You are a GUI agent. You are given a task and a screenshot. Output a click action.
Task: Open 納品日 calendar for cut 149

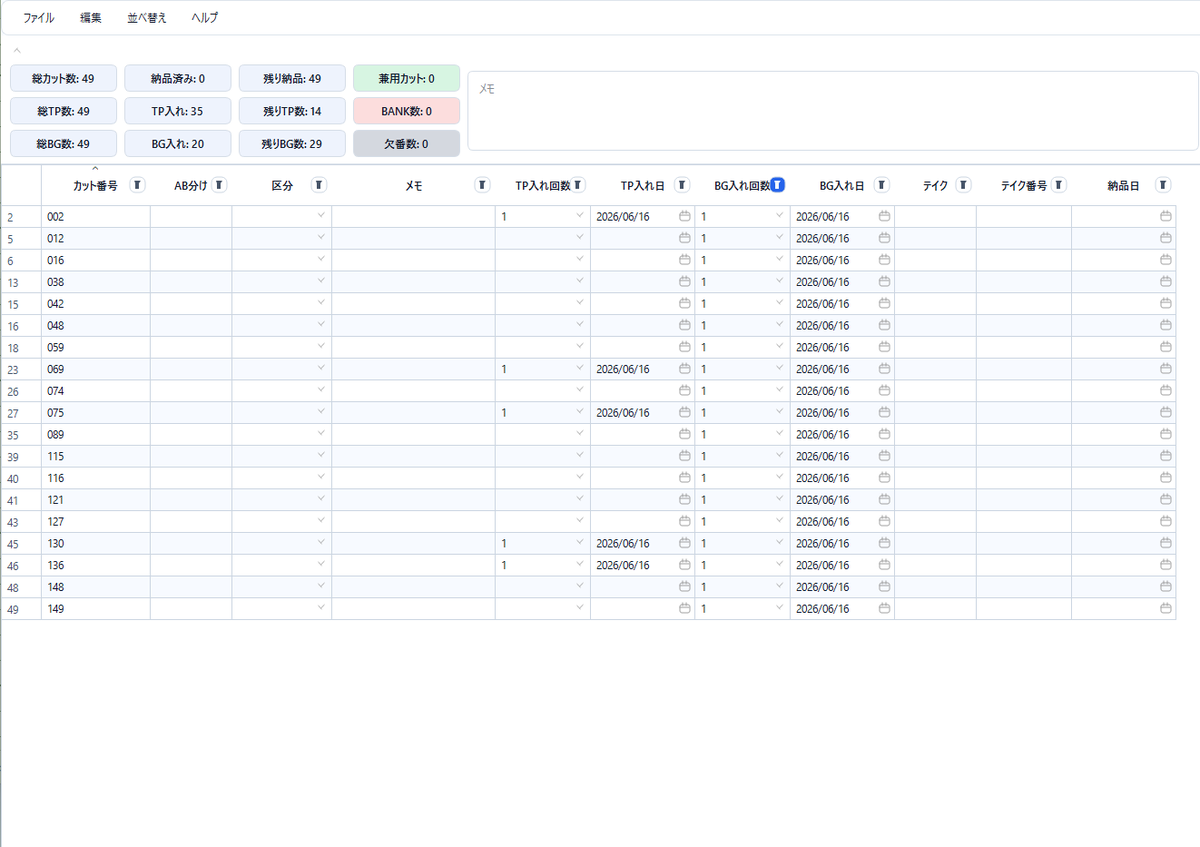point(1166,608)
